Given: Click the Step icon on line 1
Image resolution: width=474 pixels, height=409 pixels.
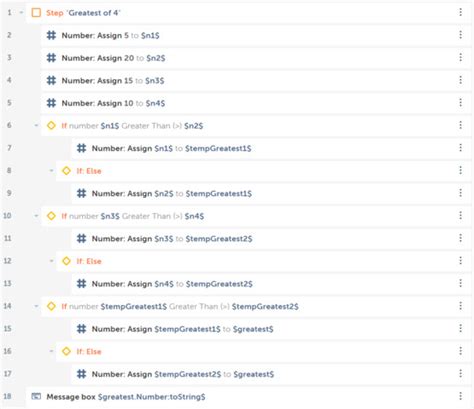Looking at the screenshot, I should (x=36, y=13).
